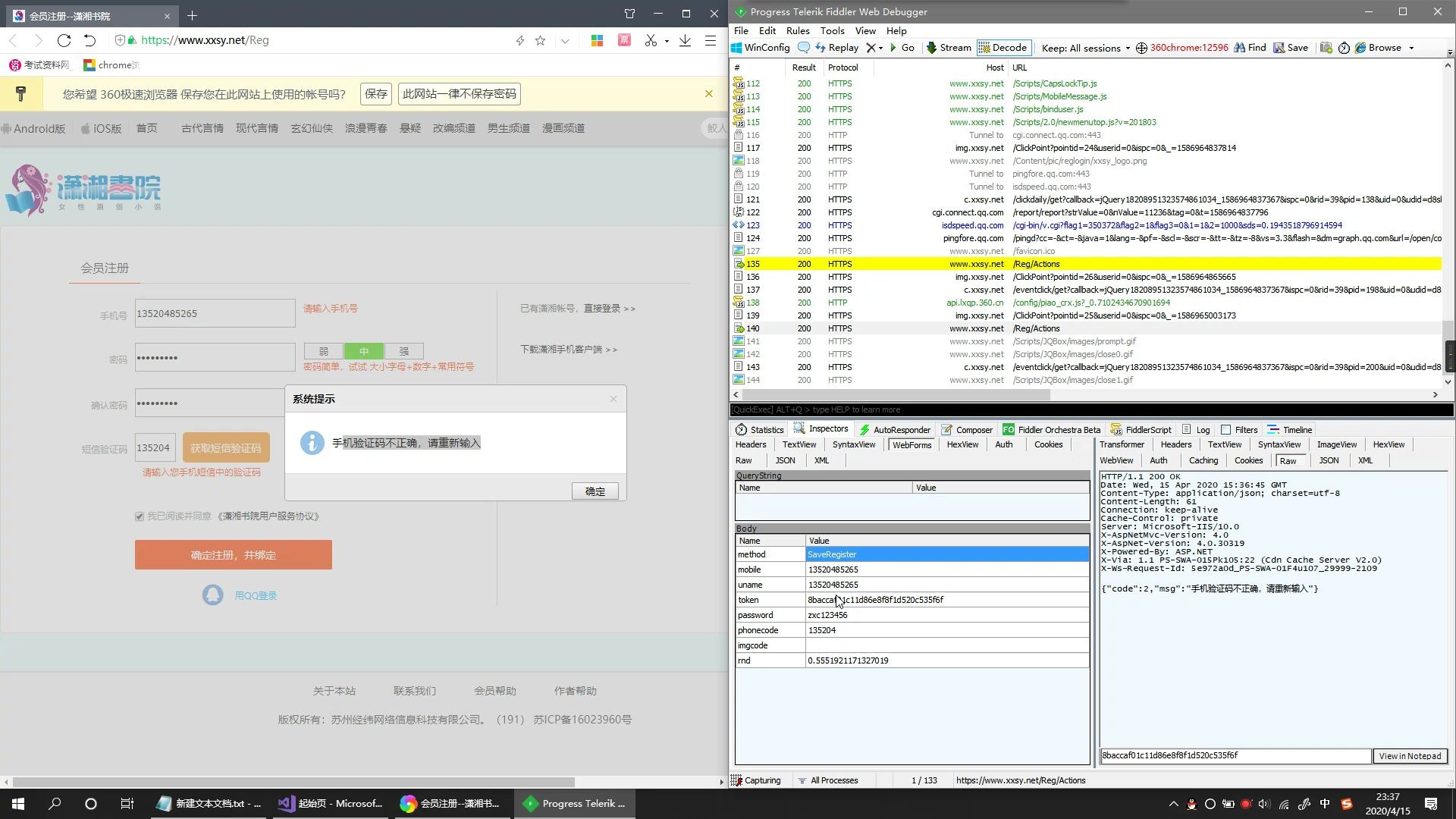Open the scissors tool dropdown arrow
The width and height of the screenshot is (1456, 819).
tap(667, 41)
